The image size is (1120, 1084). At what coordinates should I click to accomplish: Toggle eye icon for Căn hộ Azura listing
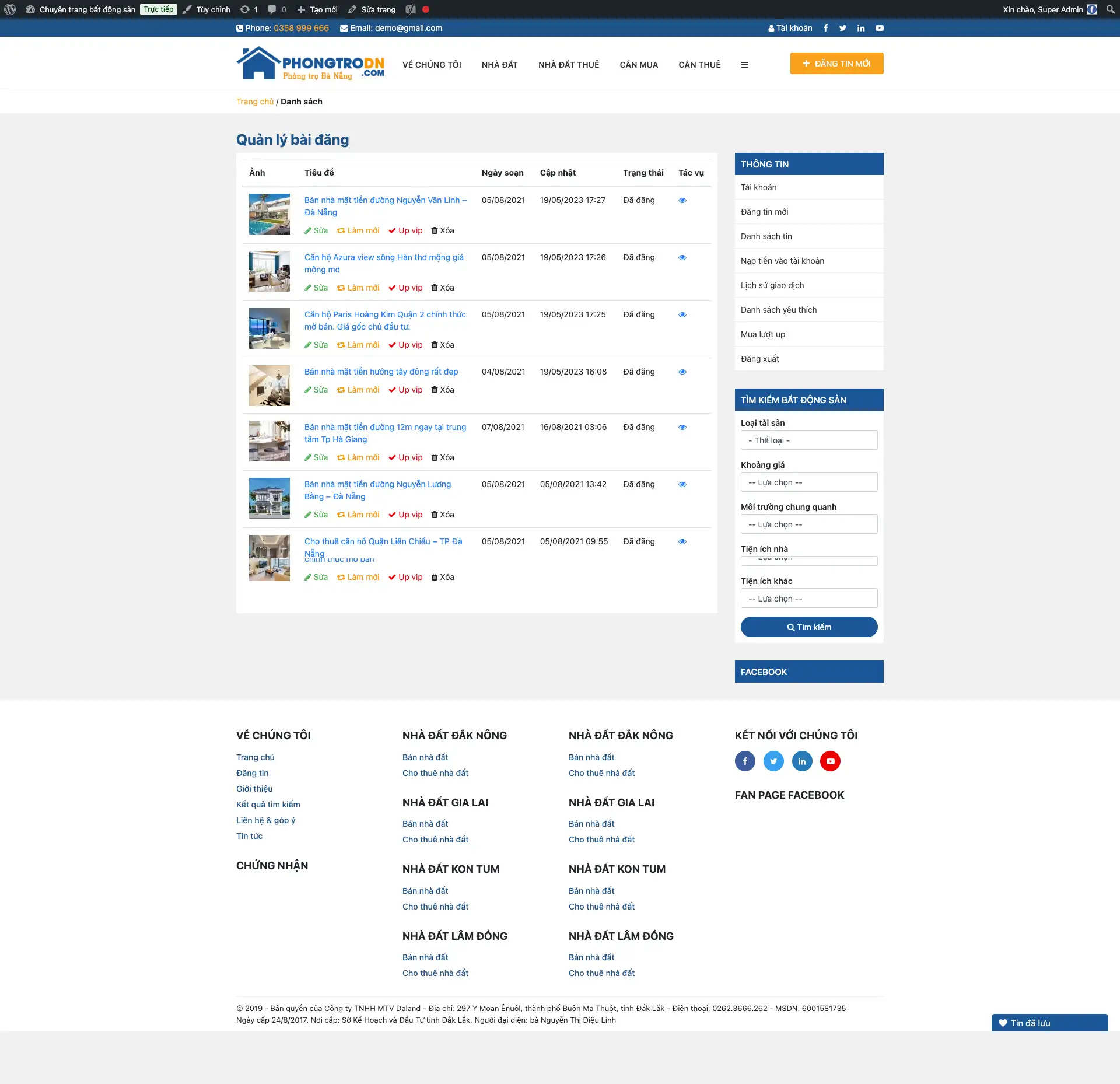coord(682,257)
